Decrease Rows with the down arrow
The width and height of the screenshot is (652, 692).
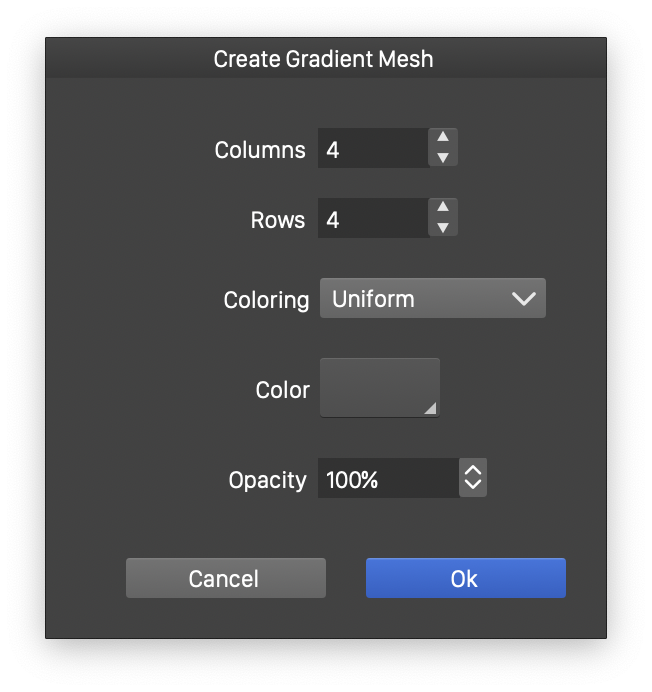pos(443,228)
